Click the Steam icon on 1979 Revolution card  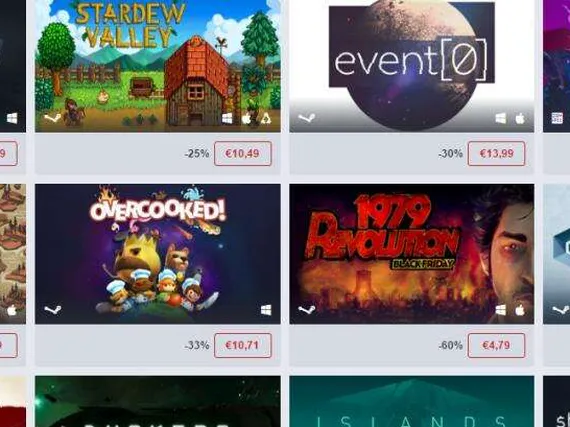click(x=306, y=310)
